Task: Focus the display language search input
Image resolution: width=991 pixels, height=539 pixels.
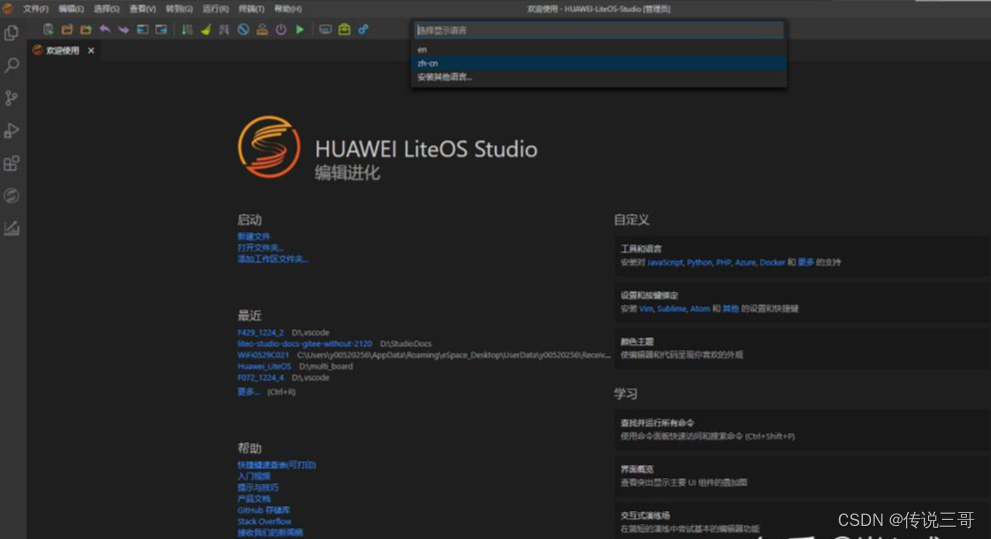Action: (x=599, y=30)
